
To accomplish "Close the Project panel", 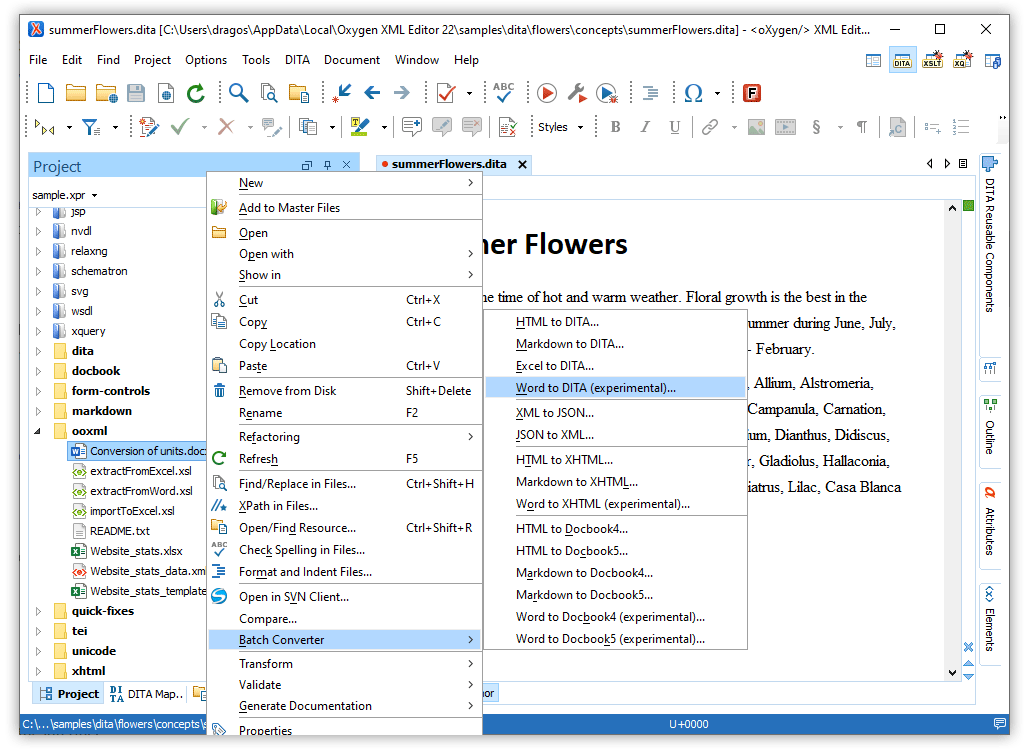I will pyautogui.click(x=347, y=165).
